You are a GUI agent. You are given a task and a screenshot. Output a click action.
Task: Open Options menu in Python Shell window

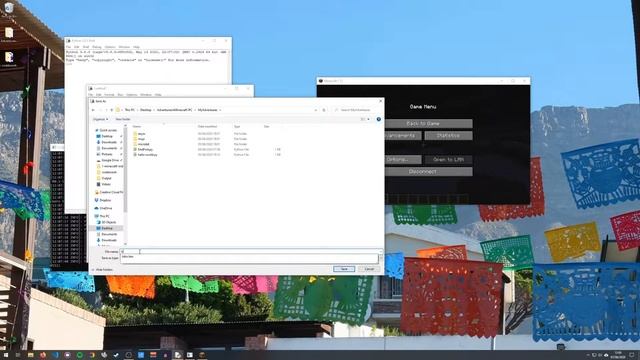[x=110, y=47]
